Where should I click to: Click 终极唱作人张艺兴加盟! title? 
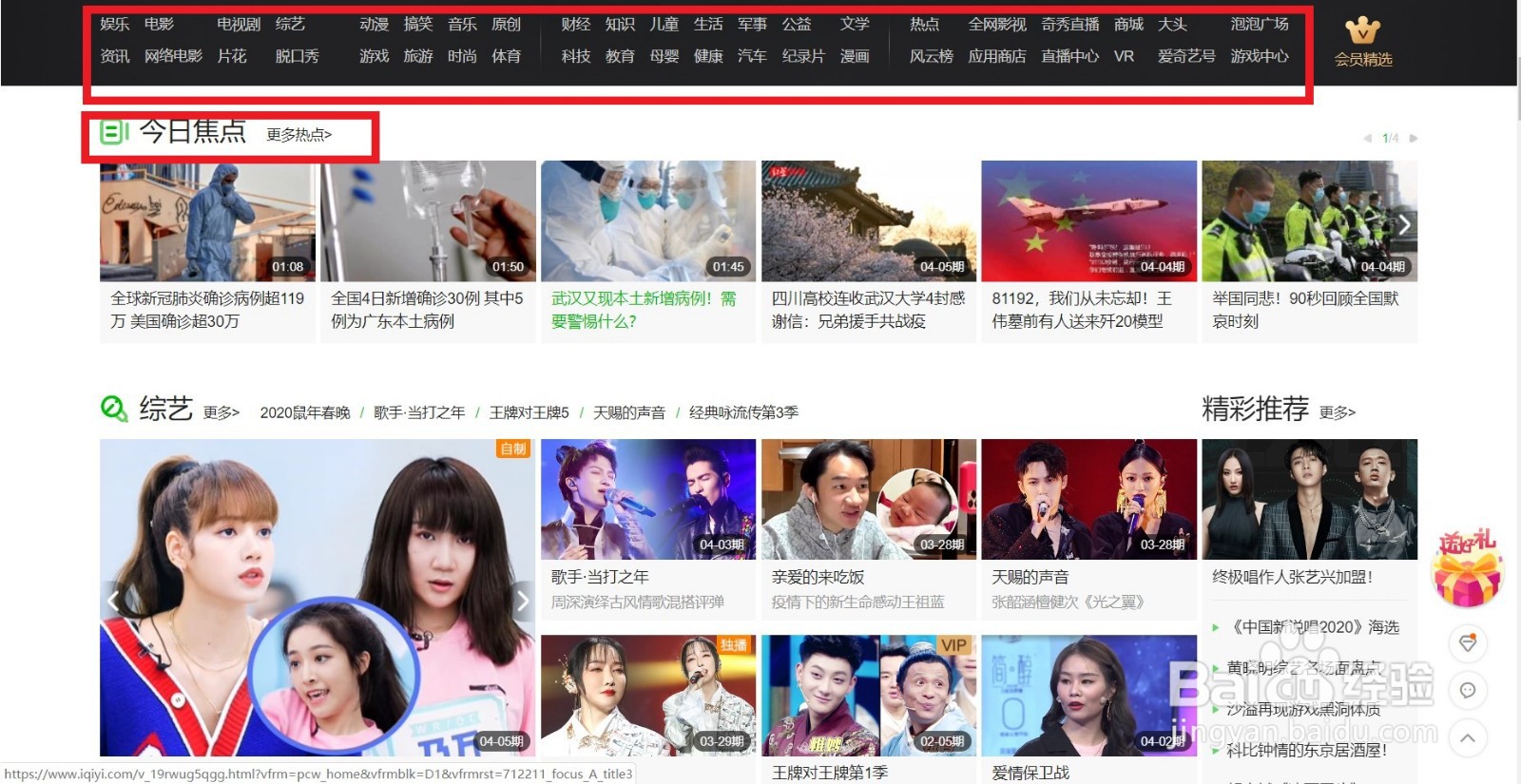tap(1292, 578)
